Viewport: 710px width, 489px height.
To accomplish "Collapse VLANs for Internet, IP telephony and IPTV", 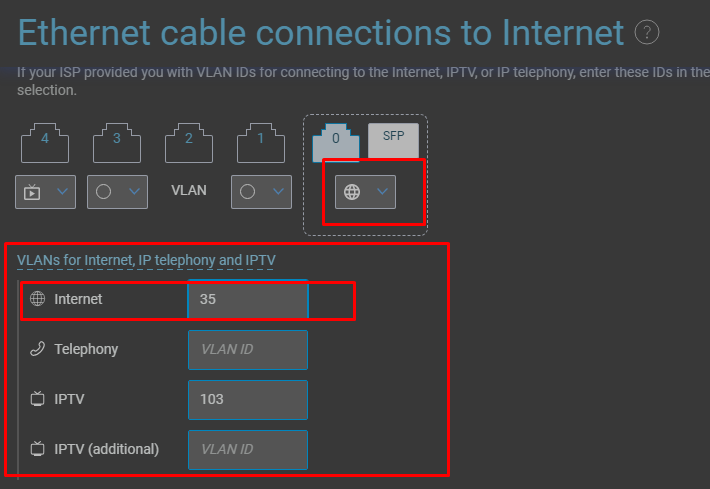I will [146, 260].
